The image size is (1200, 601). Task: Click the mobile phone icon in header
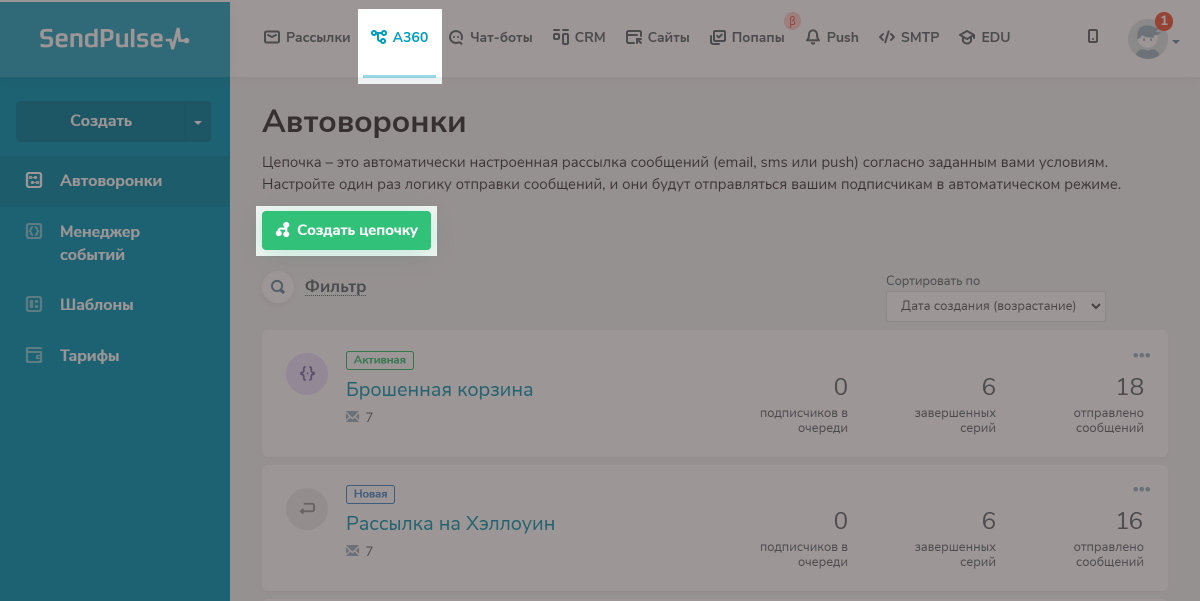point(1093,36)
